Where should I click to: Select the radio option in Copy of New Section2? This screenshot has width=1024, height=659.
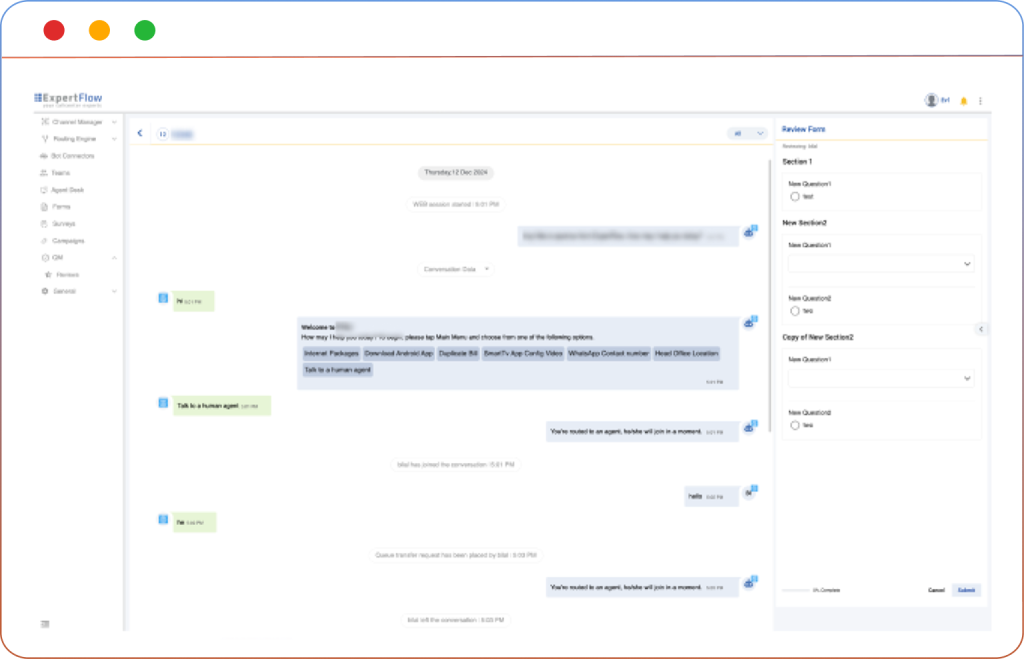(x=795, y=425)
